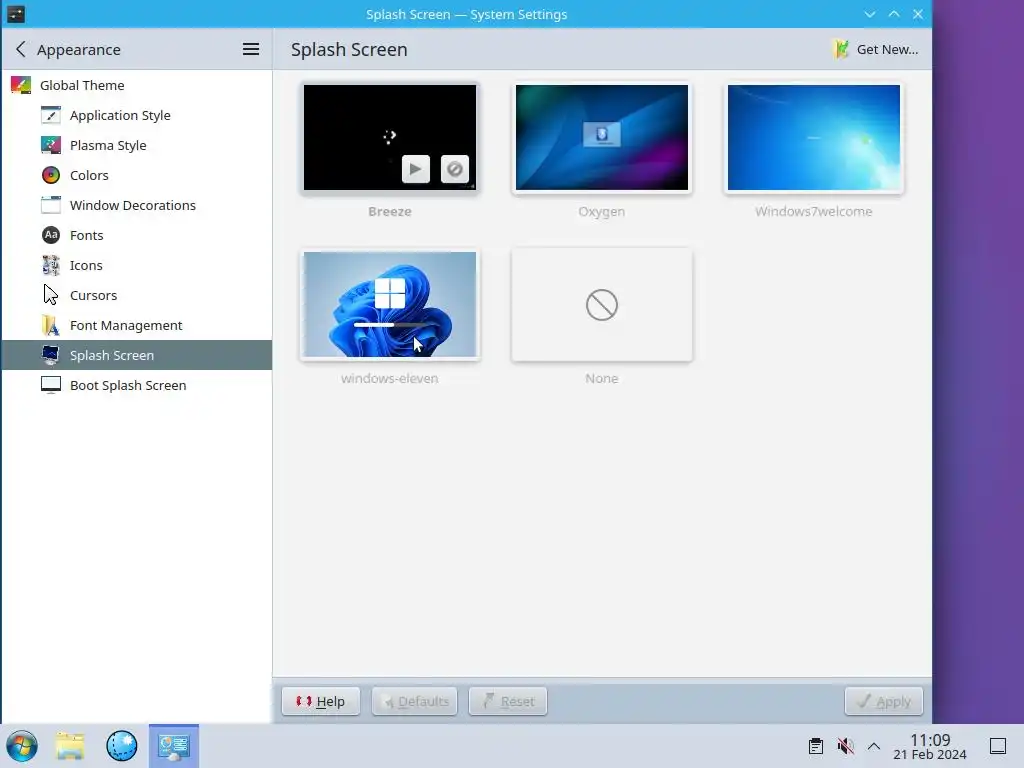1024x768 pixels.
Task: Select the Oxygen splash screen thumbnail
Action: [x=601, y=137]
